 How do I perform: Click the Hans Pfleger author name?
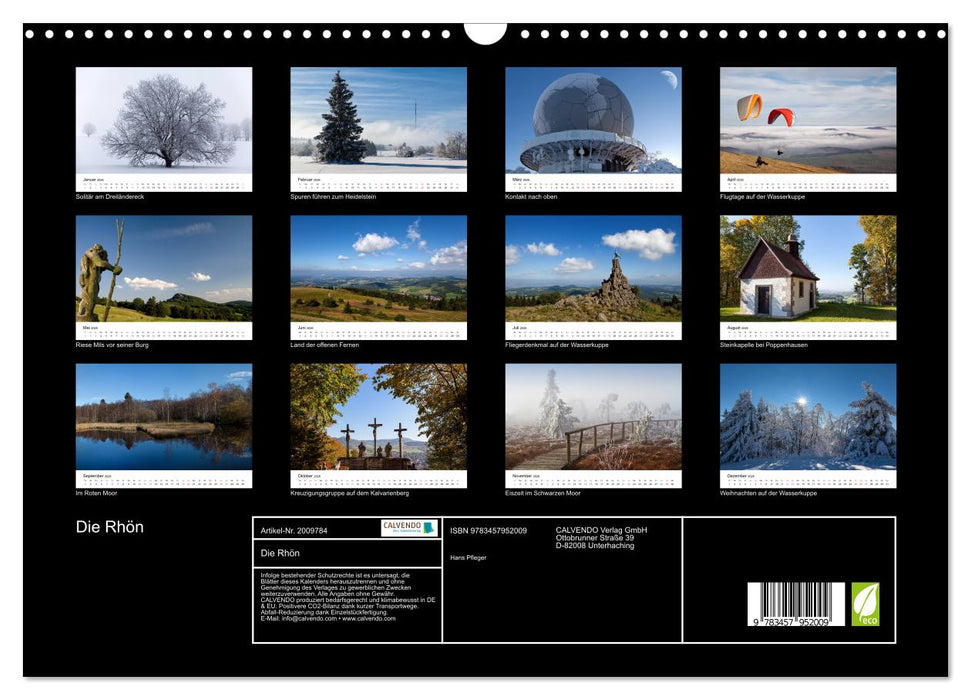pyautogui.click(x=470, y=557)
